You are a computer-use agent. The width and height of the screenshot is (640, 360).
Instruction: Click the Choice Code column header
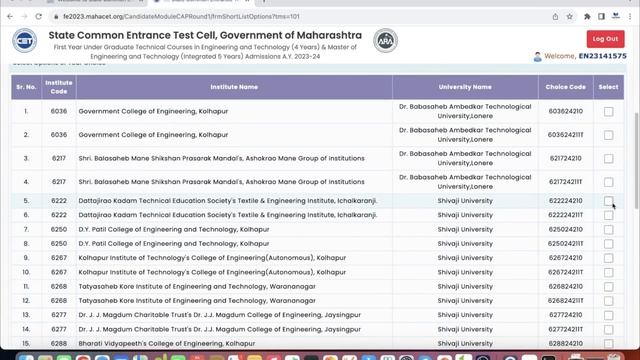tap(565, 87)
